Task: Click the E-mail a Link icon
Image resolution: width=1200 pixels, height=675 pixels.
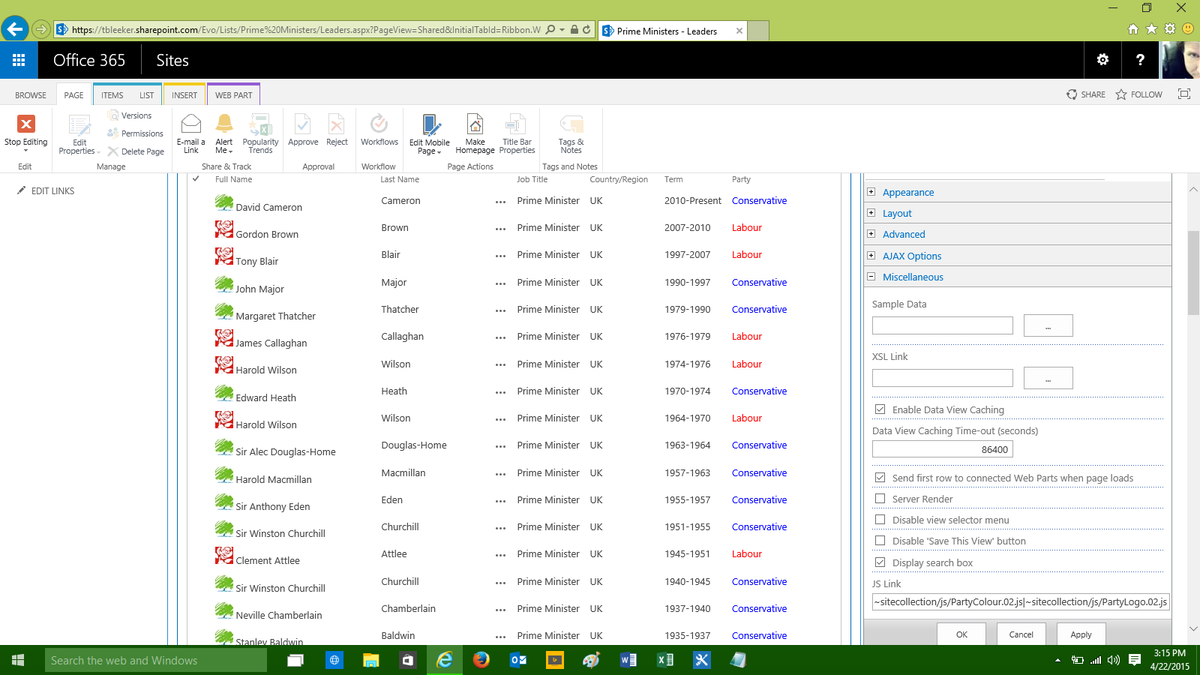Action: pyautogui.click(x=191, y=124)
